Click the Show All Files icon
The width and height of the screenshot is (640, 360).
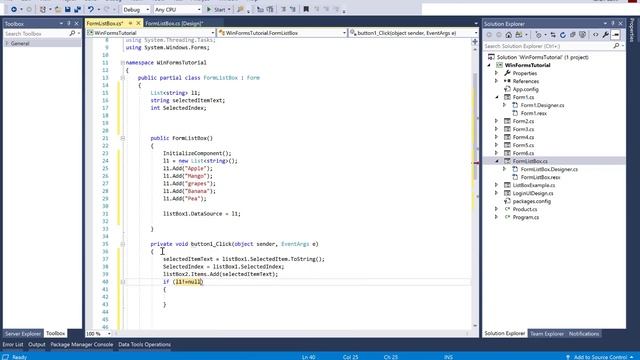(582, 35)
